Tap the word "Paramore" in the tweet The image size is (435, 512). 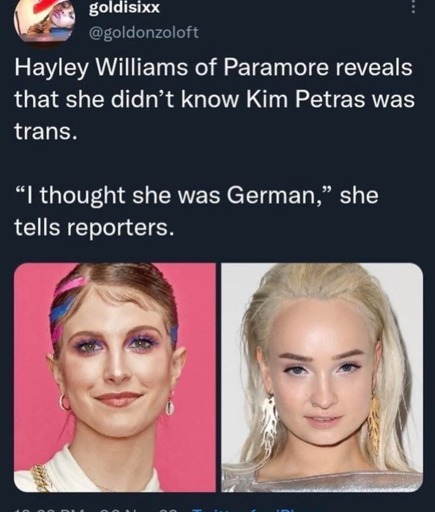pyautogui.click(x=277, y=68)
